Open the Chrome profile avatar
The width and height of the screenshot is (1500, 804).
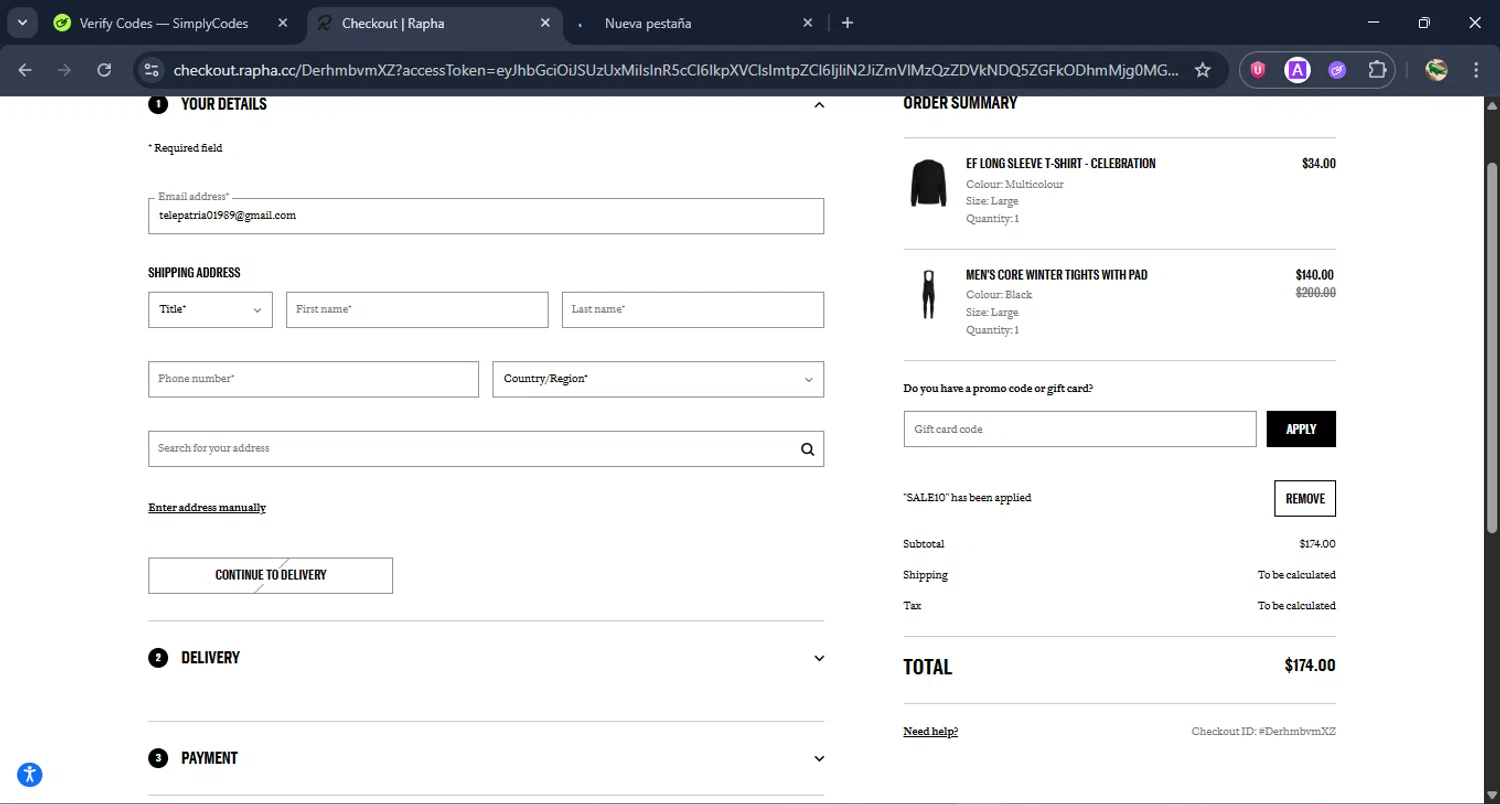pyautogui.click(x=1437, y=70)
